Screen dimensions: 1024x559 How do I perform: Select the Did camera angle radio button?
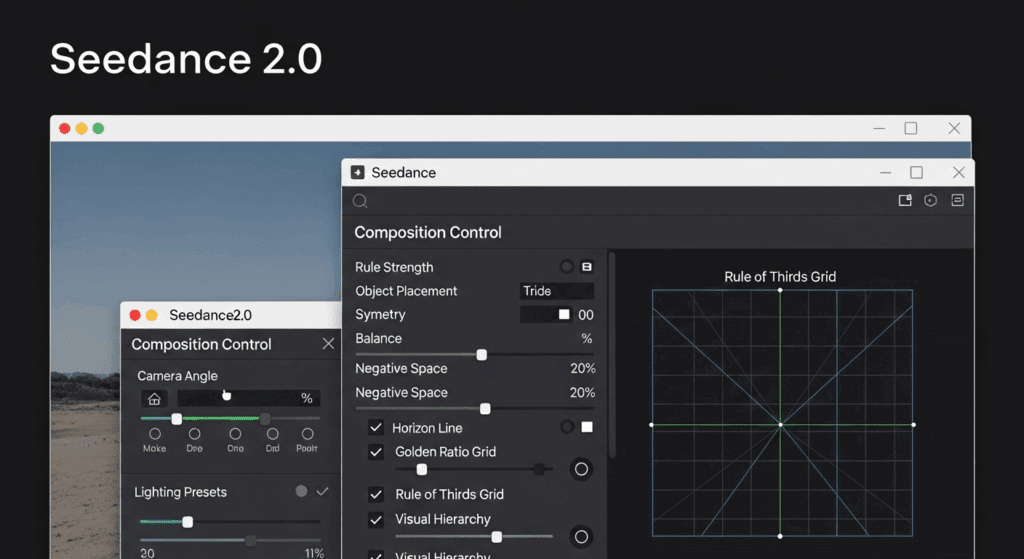coord(272,434)
